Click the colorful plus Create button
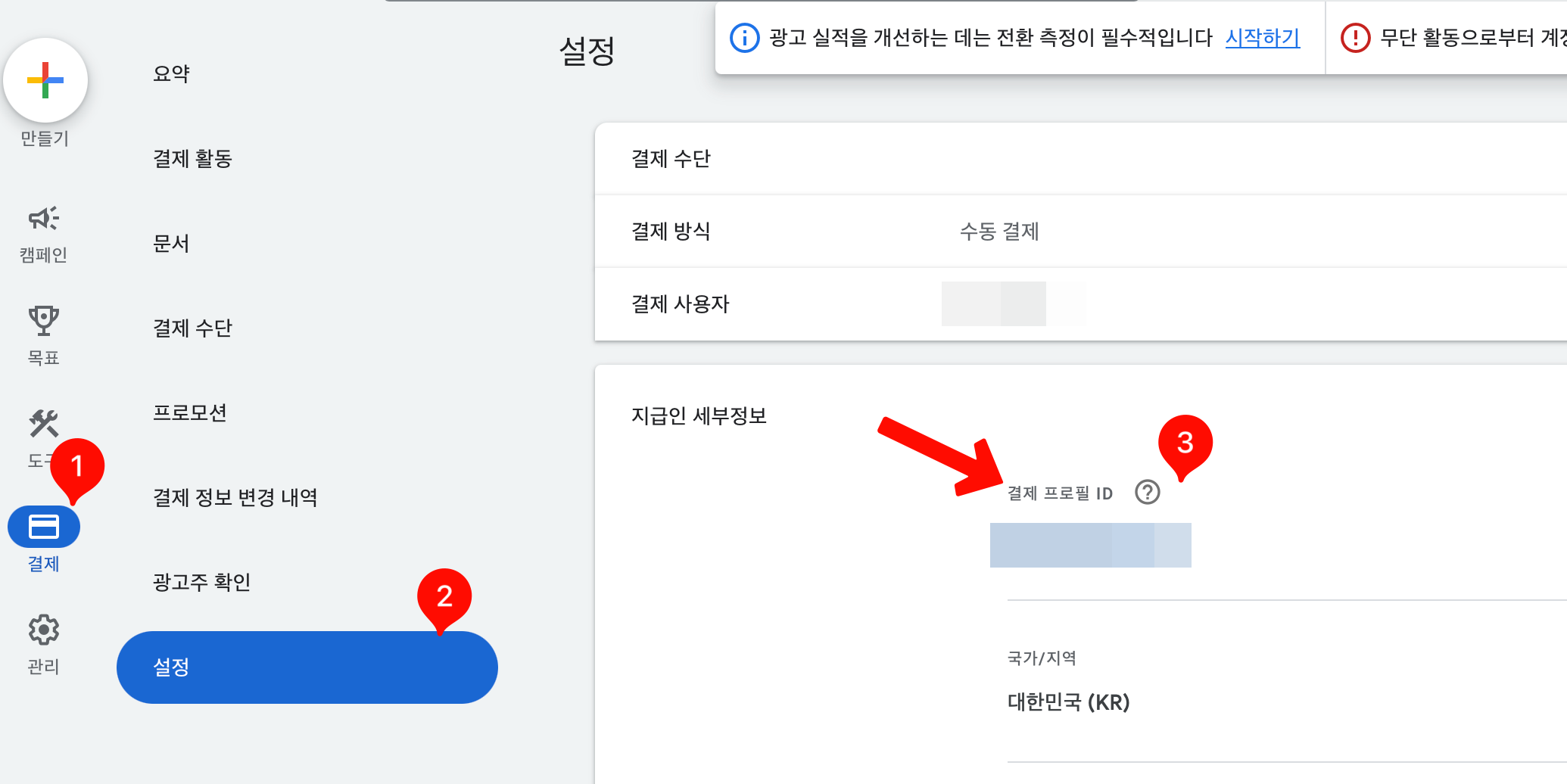 click(x=45, y=80)
